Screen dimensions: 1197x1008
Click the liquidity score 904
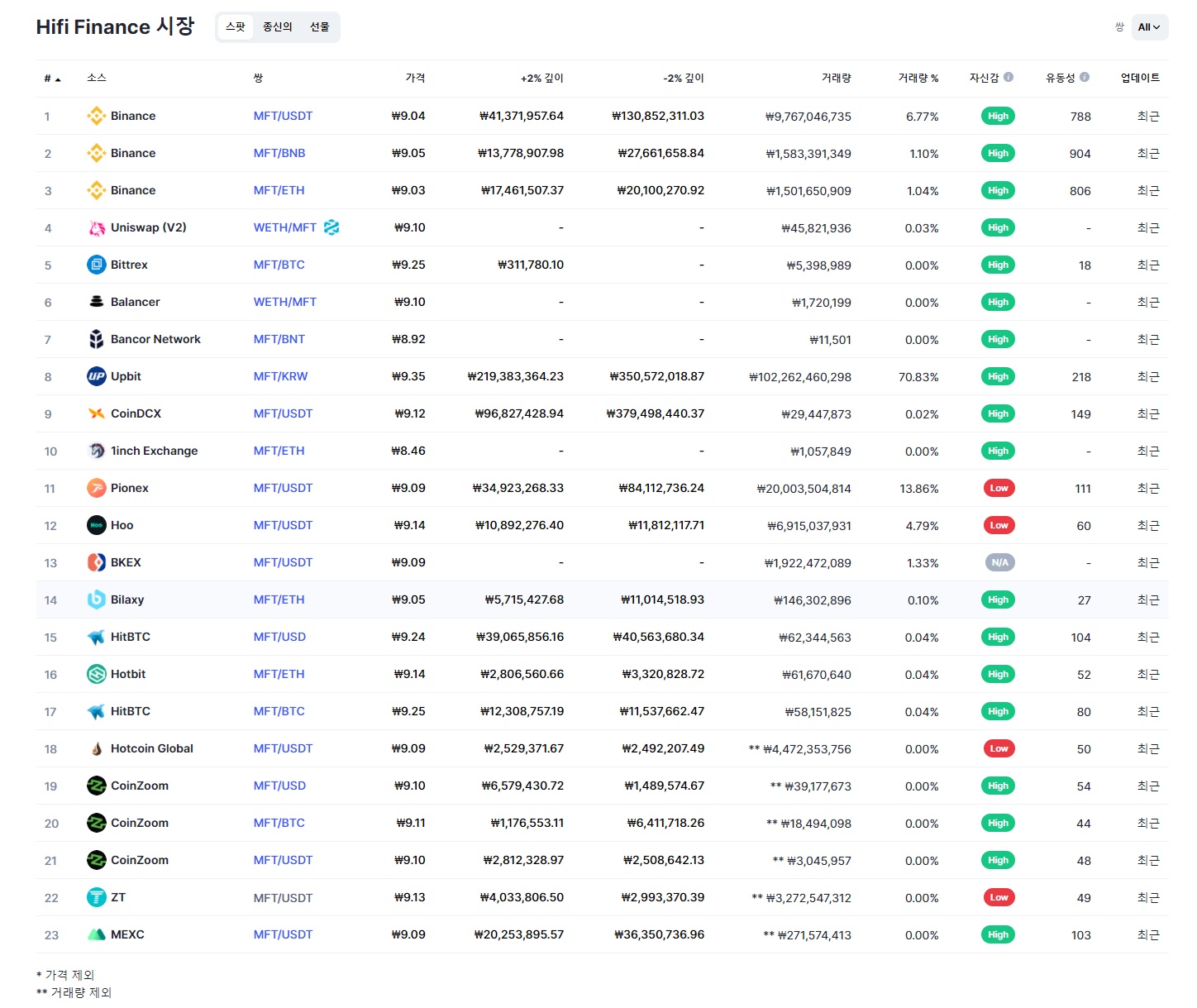[1080, 154]
